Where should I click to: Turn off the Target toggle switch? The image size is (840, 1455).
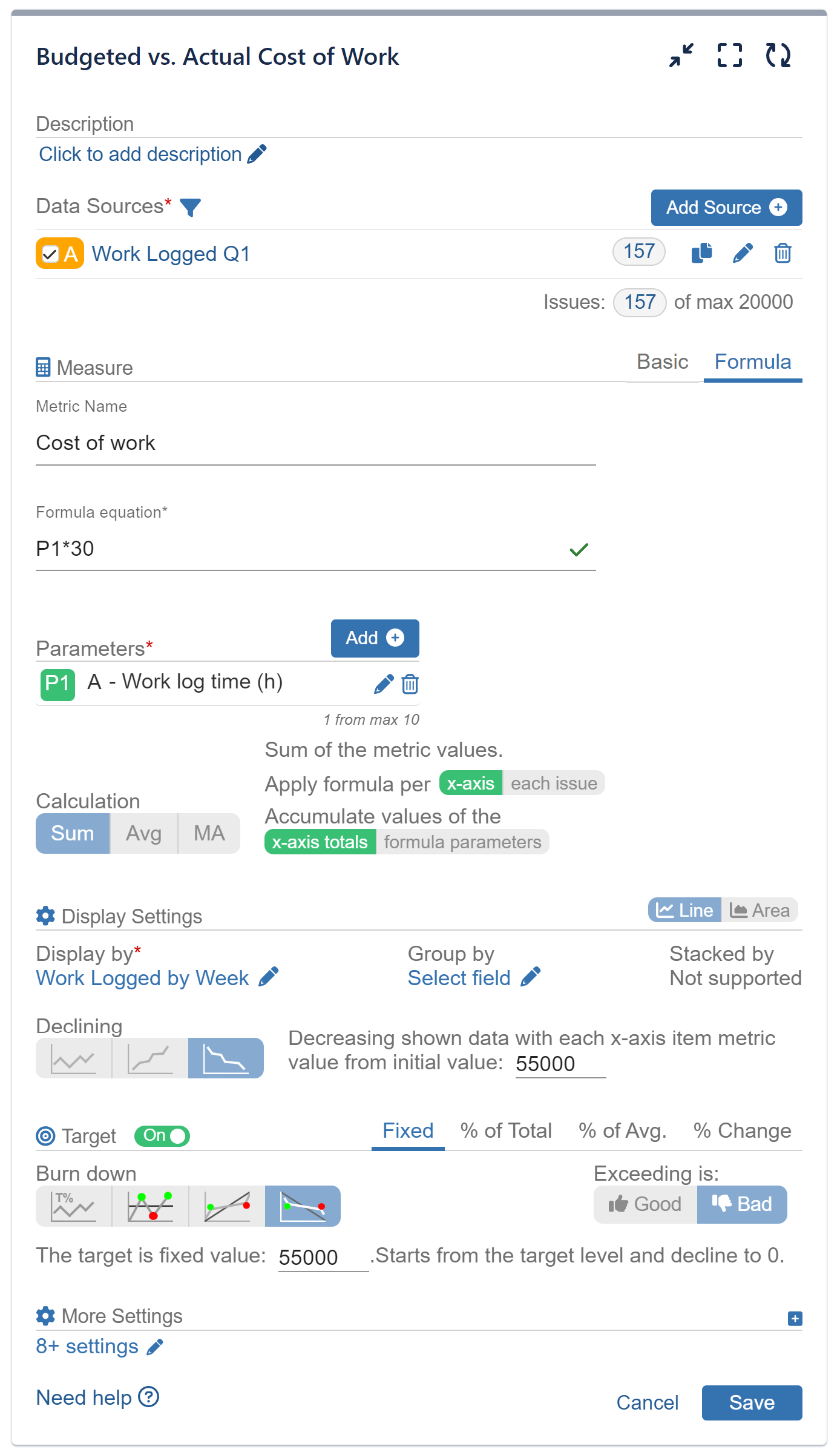tap(162, 1136)
